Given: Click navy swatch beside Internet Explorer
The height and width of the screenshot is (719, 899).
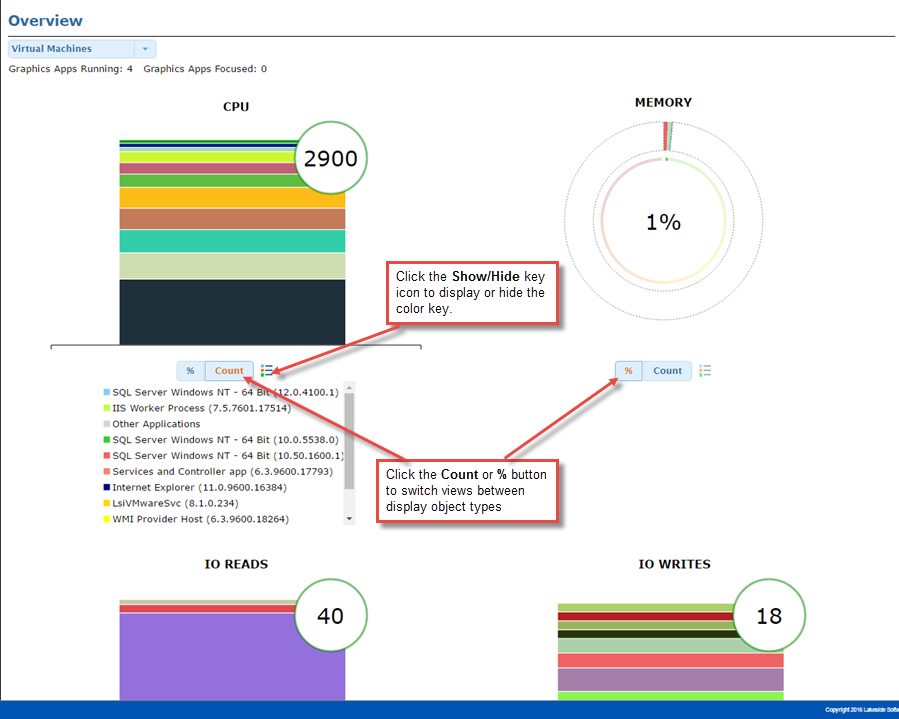Looking at the screenshot, I should (x=107, y=487).
